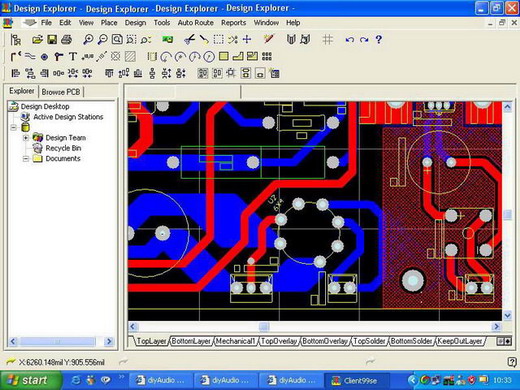Viewport: 520px width, 390px height.
Task: Switch to the Browse PCB tab
Action: (61, 92)
